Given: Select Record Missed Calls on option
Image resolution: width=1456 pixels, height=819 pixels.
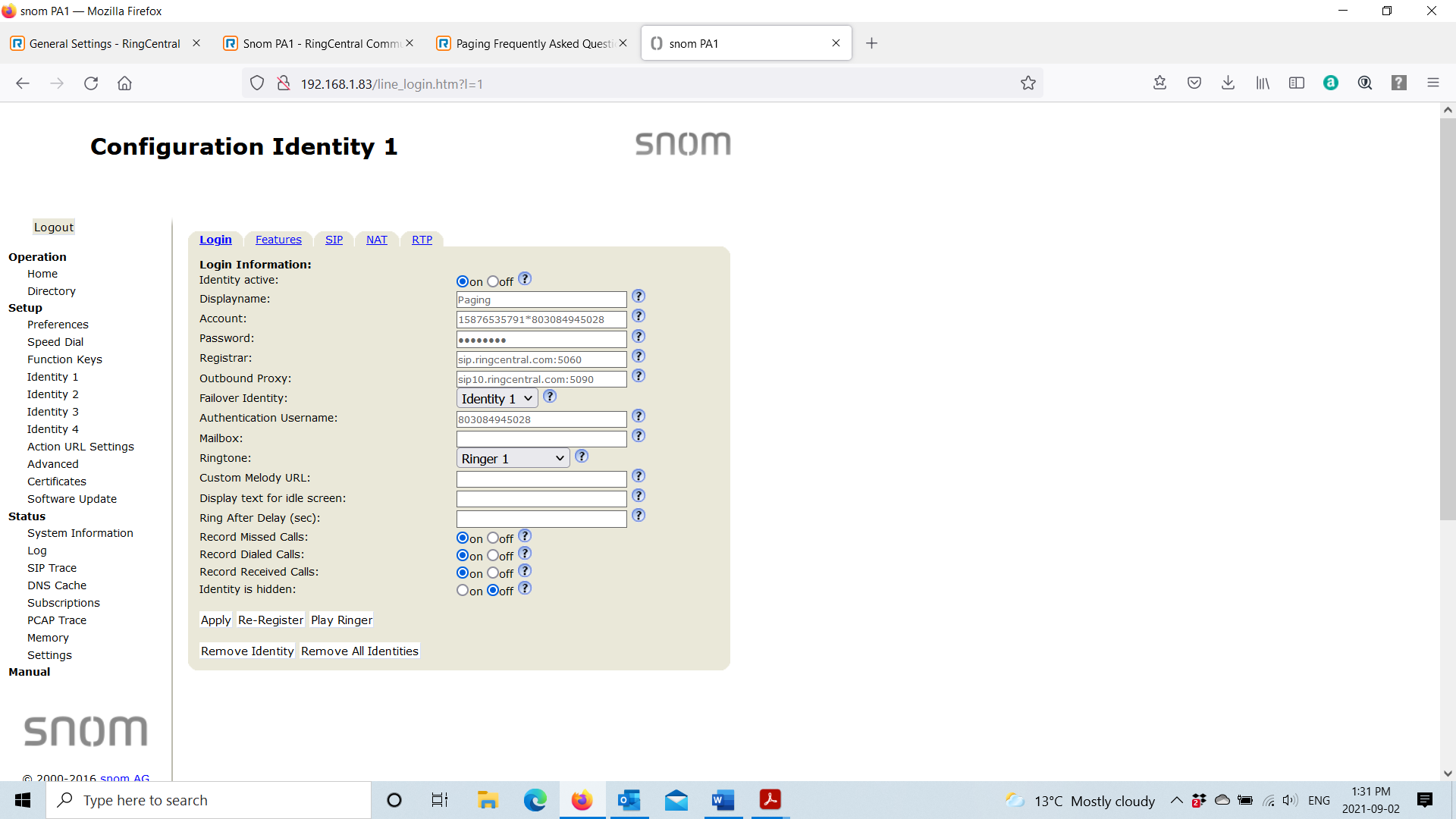Looking at the screenshot, I should point(463,538).
